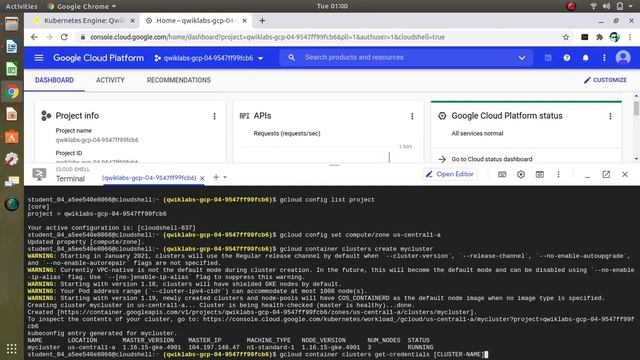
Task: Click the Project name value text
Action: pyautogui.click(x=97, y=140)
